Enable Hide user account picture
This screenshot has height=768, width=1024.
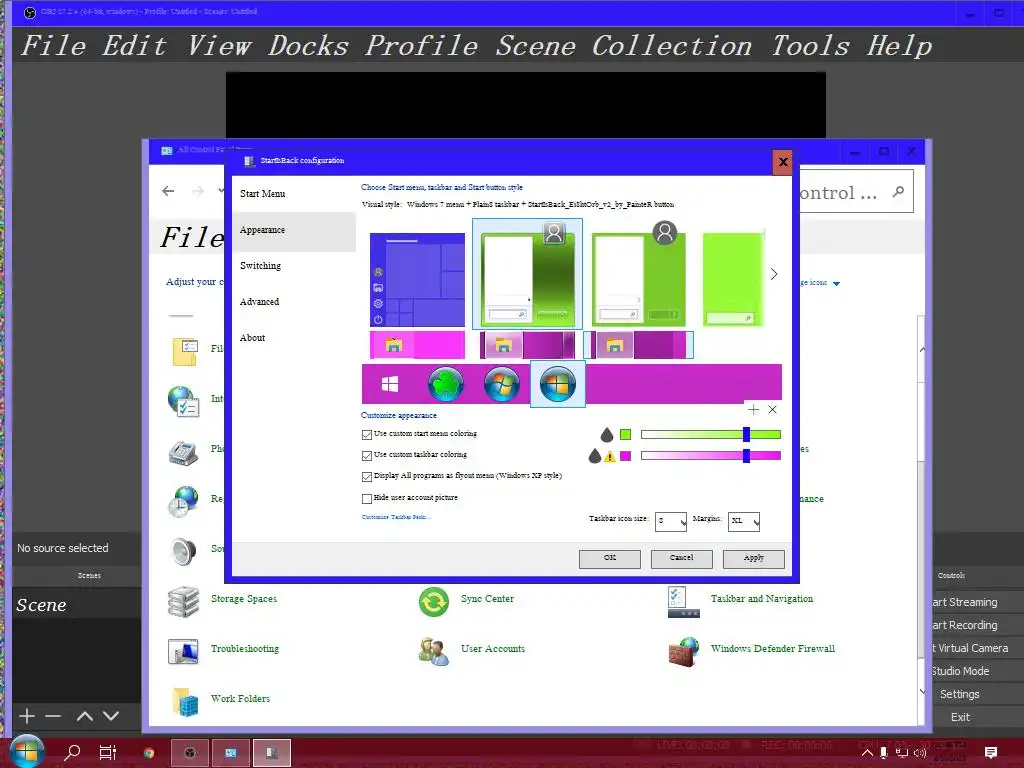tap(367, 498)
